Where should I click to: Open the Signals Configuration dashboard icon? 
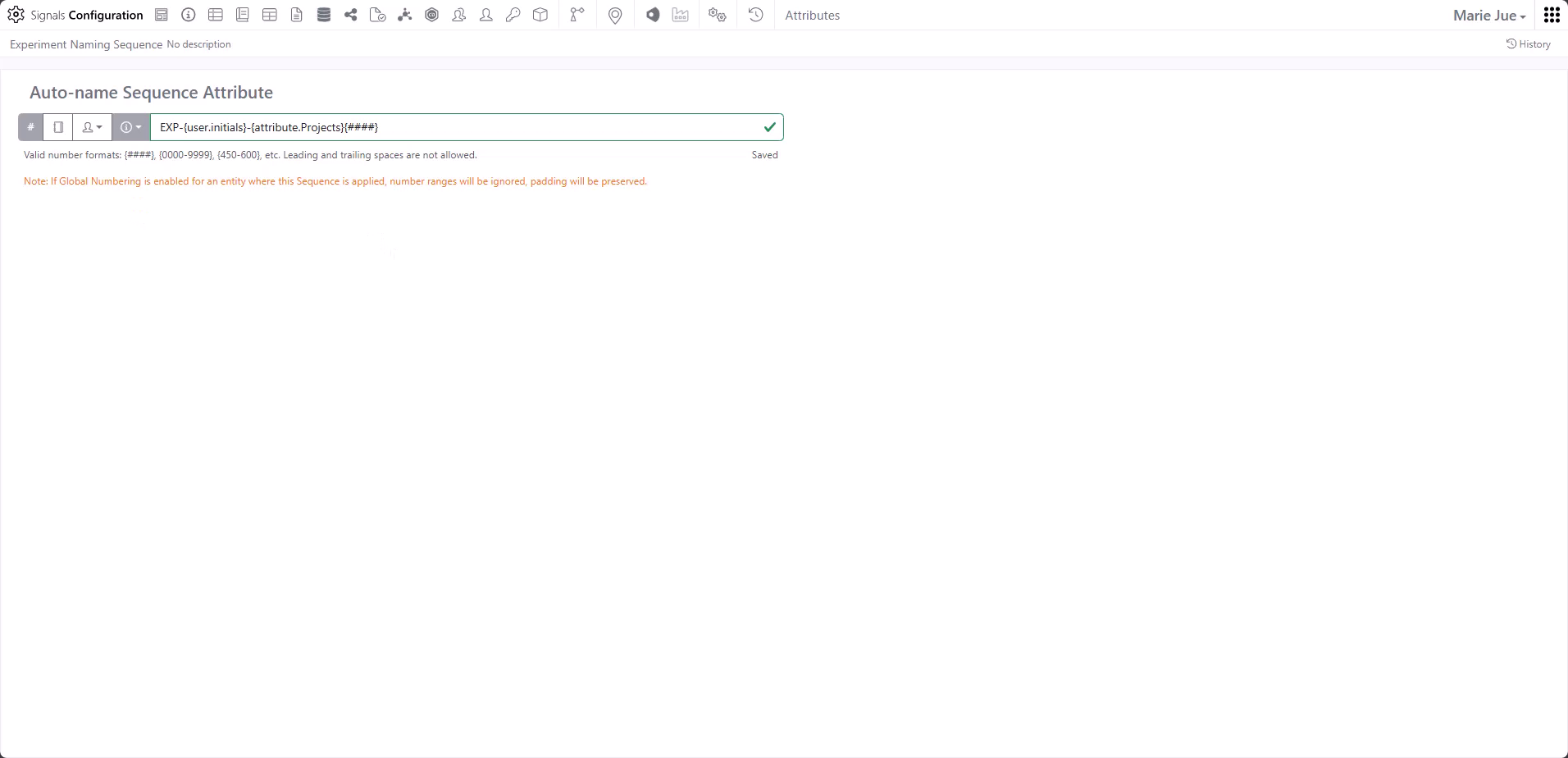pyautogui.click(x=162, y=15)
